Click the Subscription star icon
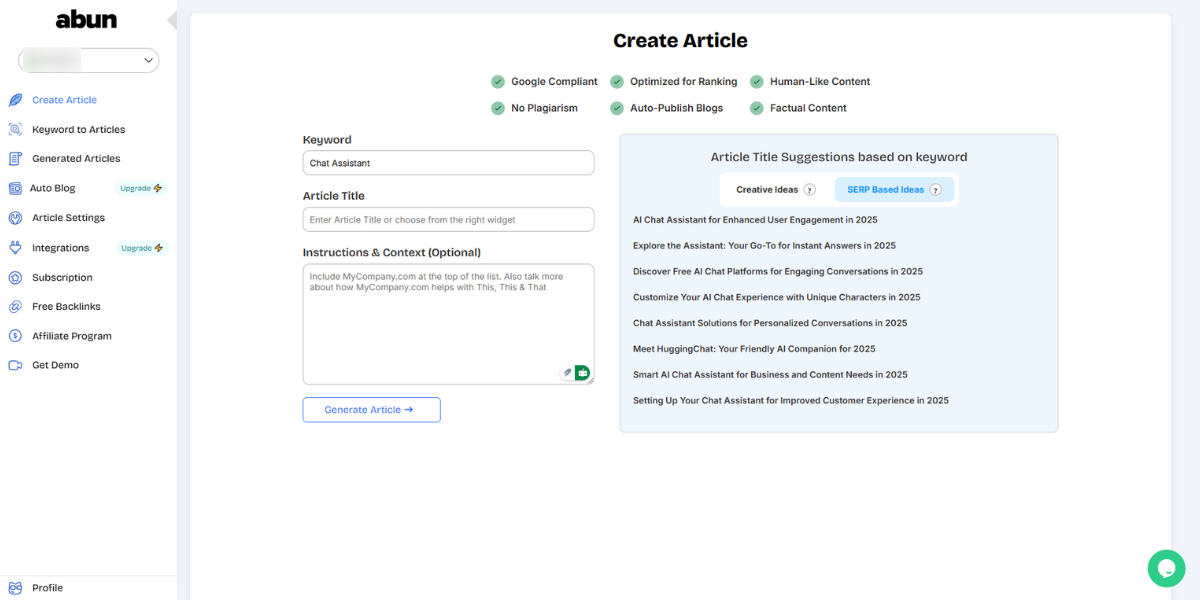 pyautogui.click(x=15, y=277)
